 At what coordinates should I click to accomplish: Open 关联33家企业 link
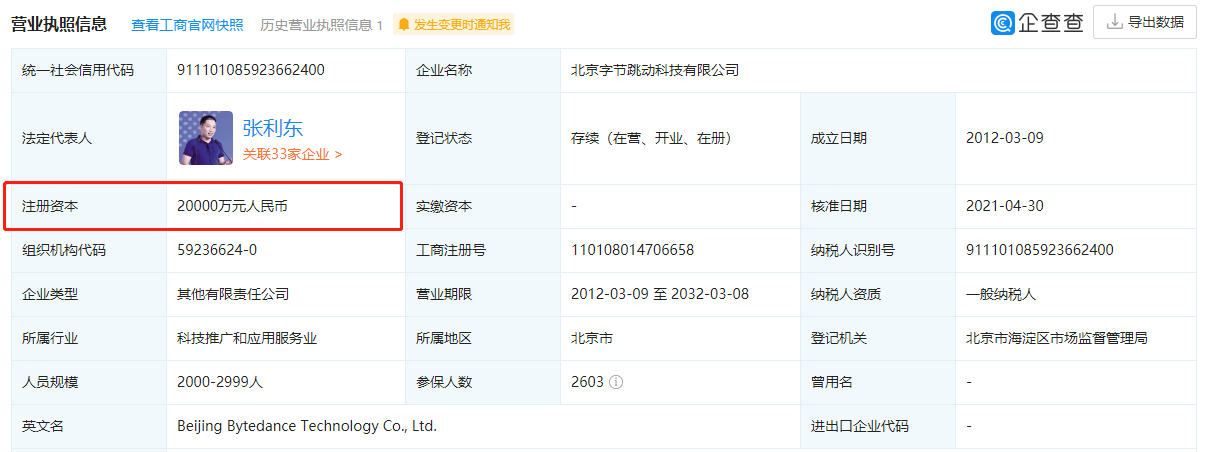pyautogui.click(x=292, y=154)
